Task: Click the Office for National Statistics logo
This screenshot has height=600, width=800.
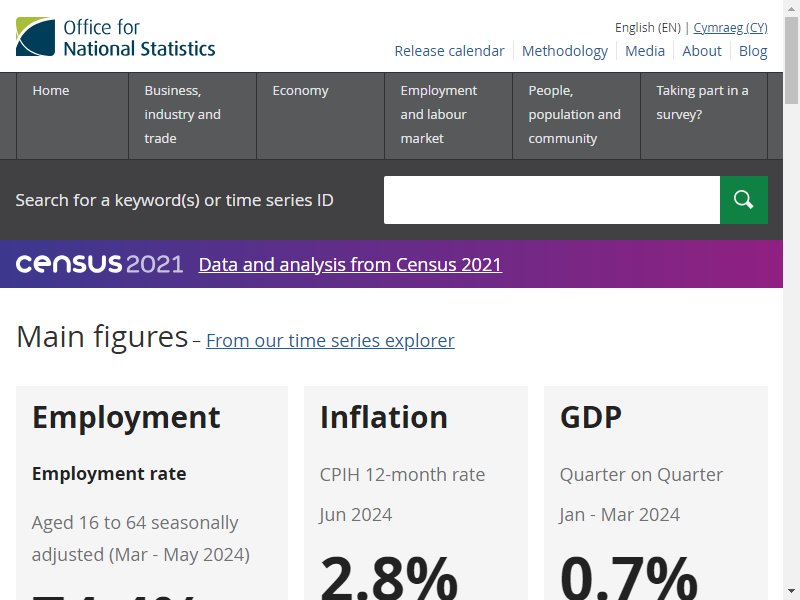Action: [115, 37]
